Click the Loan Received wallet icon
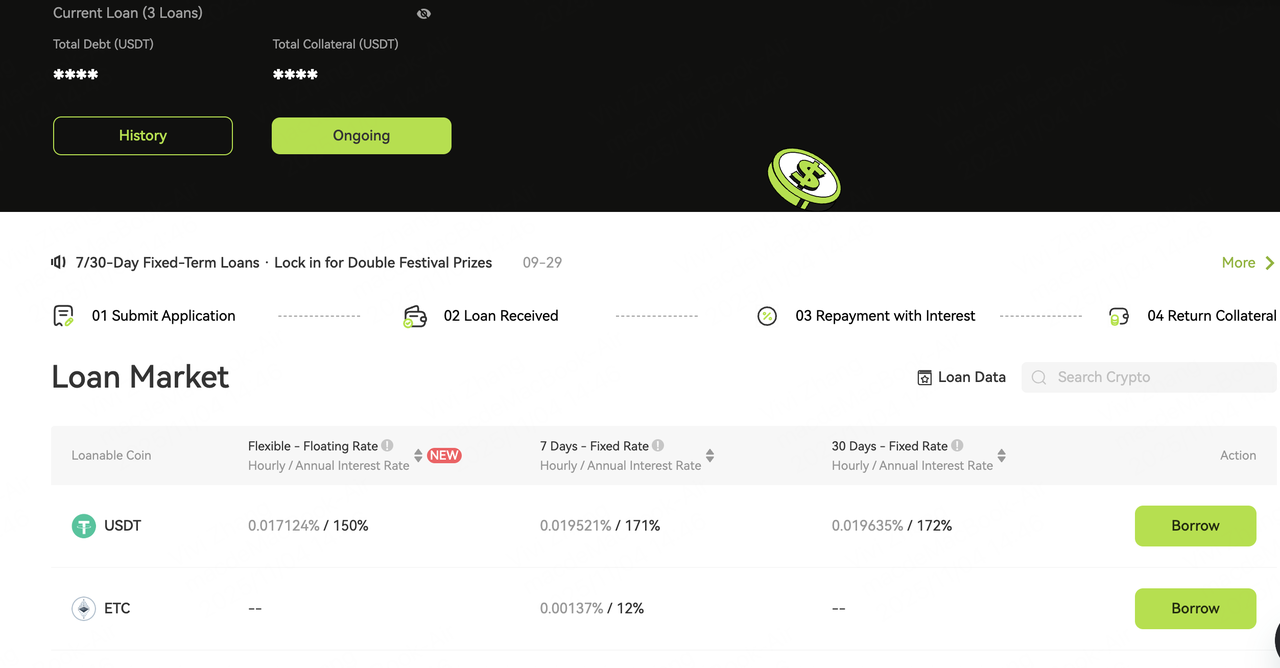 (415, 316)
